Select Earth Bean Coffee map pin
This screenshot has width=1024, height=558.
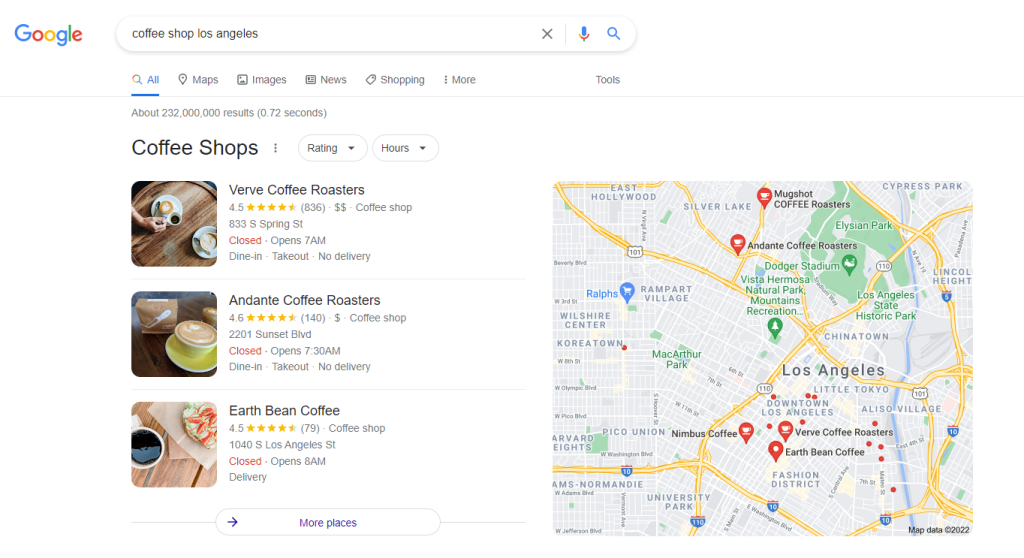[775, 450]
